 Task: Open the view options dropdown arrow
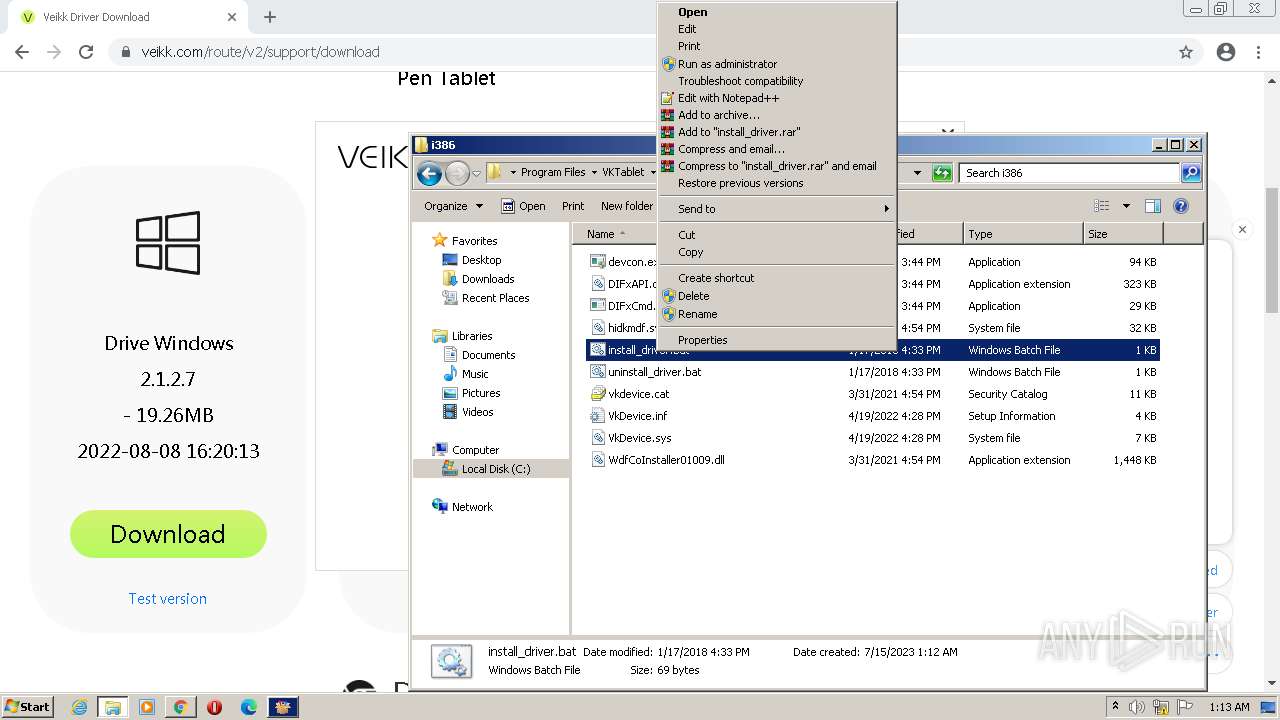[x=1126, y=206]
